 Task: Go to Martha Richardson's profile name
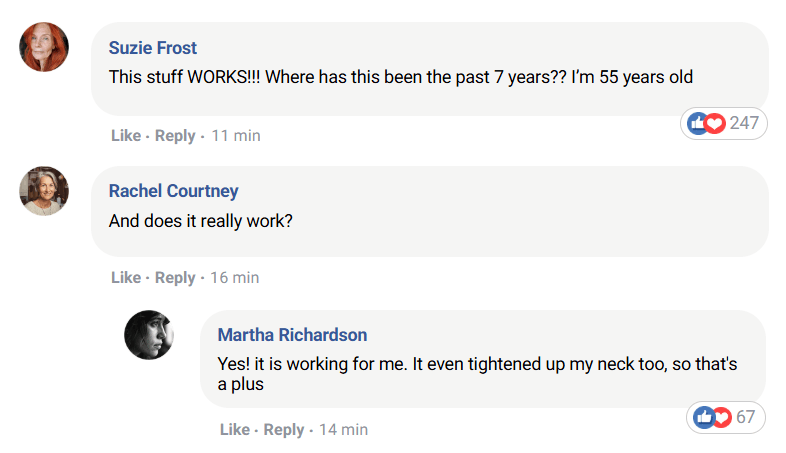[292, 335]
